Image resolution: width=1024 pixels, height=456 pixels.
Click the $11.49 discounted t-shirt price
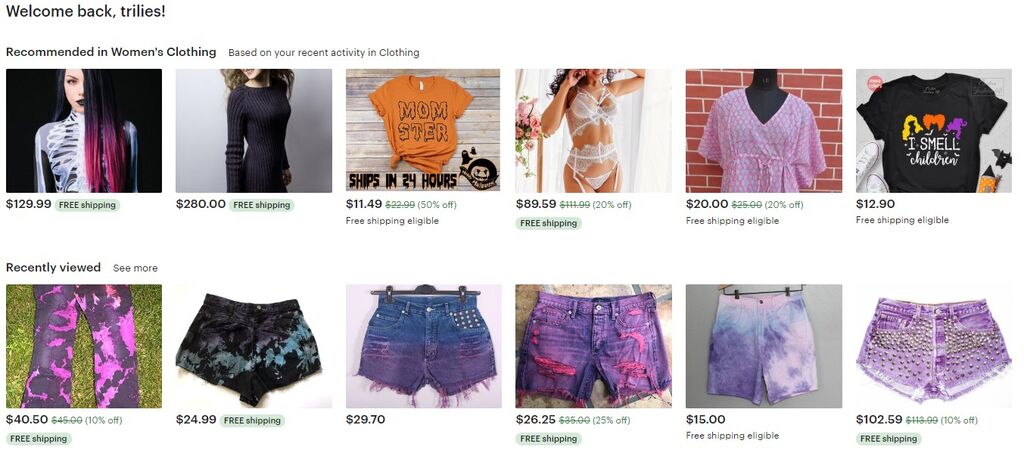pos(364,204)
